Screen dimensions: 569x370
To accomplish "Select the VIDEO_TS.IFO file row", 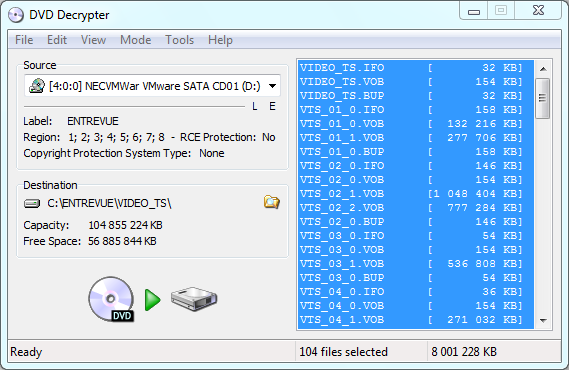I will (416, 67).
